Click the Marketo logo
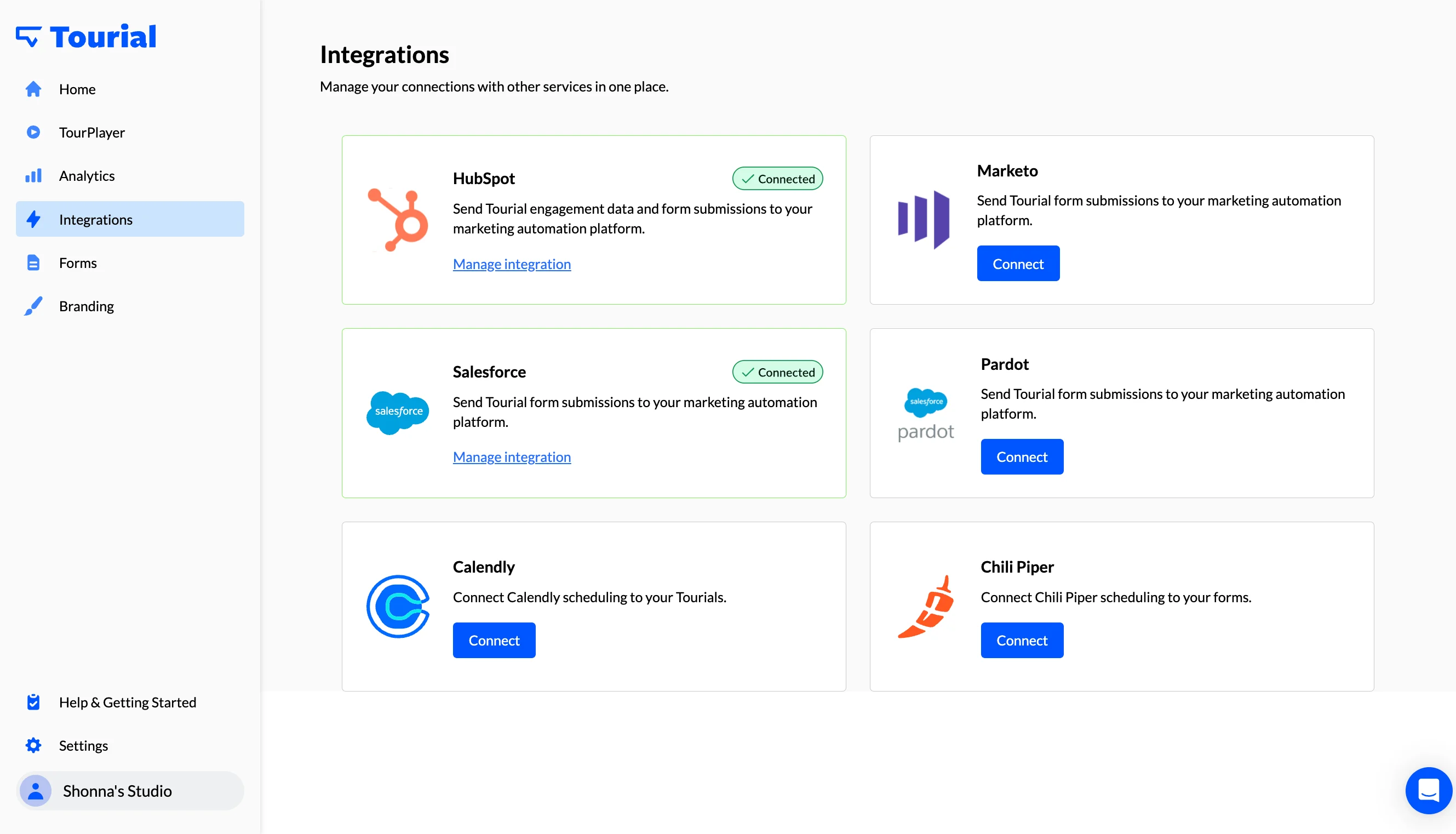This screenshot has width=1456, height=834. 924,220
